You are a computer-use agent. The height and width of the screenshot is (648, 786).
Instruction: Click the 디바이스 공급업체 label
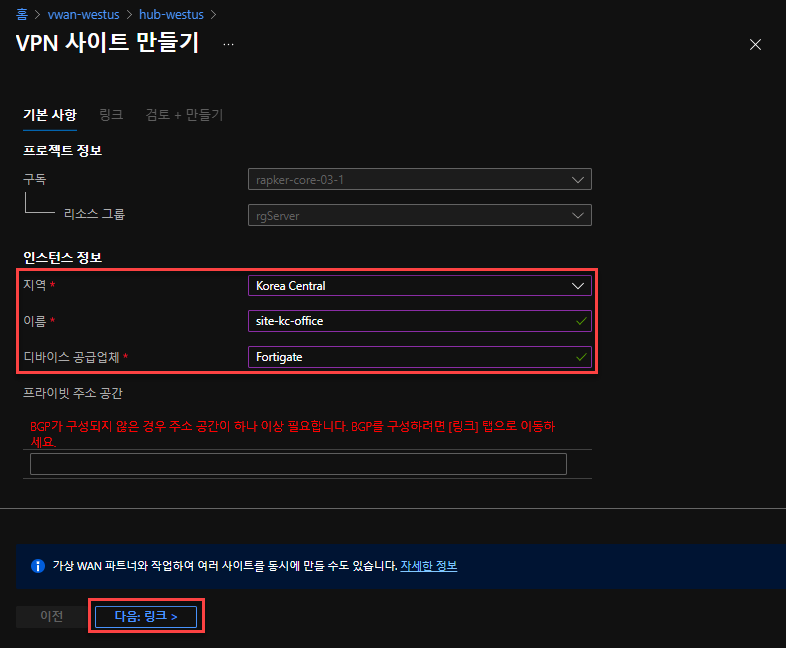tap(71, 357)
